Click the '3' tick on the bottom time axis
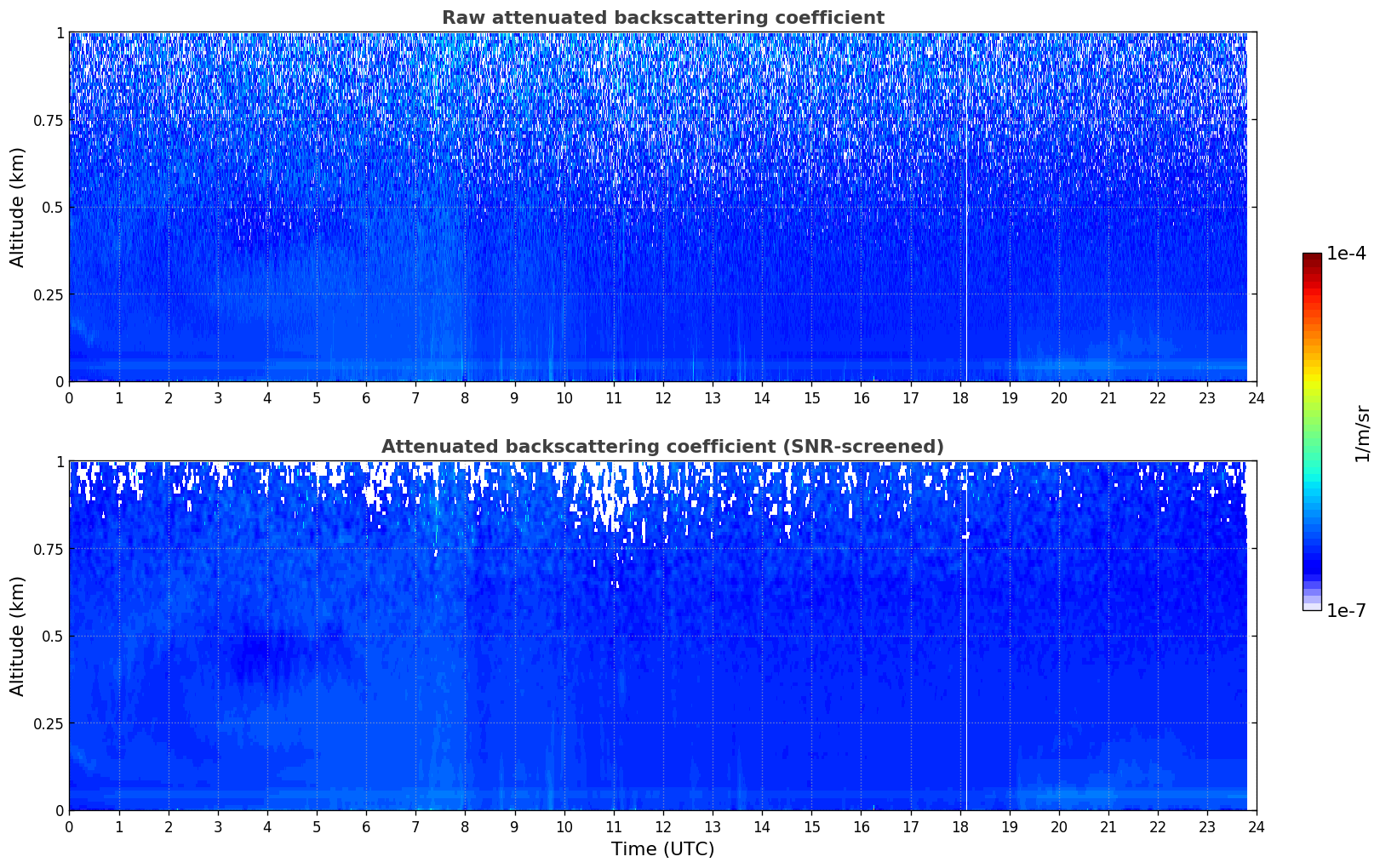Viewport: 1380px width, 868px height. point(217,826)
